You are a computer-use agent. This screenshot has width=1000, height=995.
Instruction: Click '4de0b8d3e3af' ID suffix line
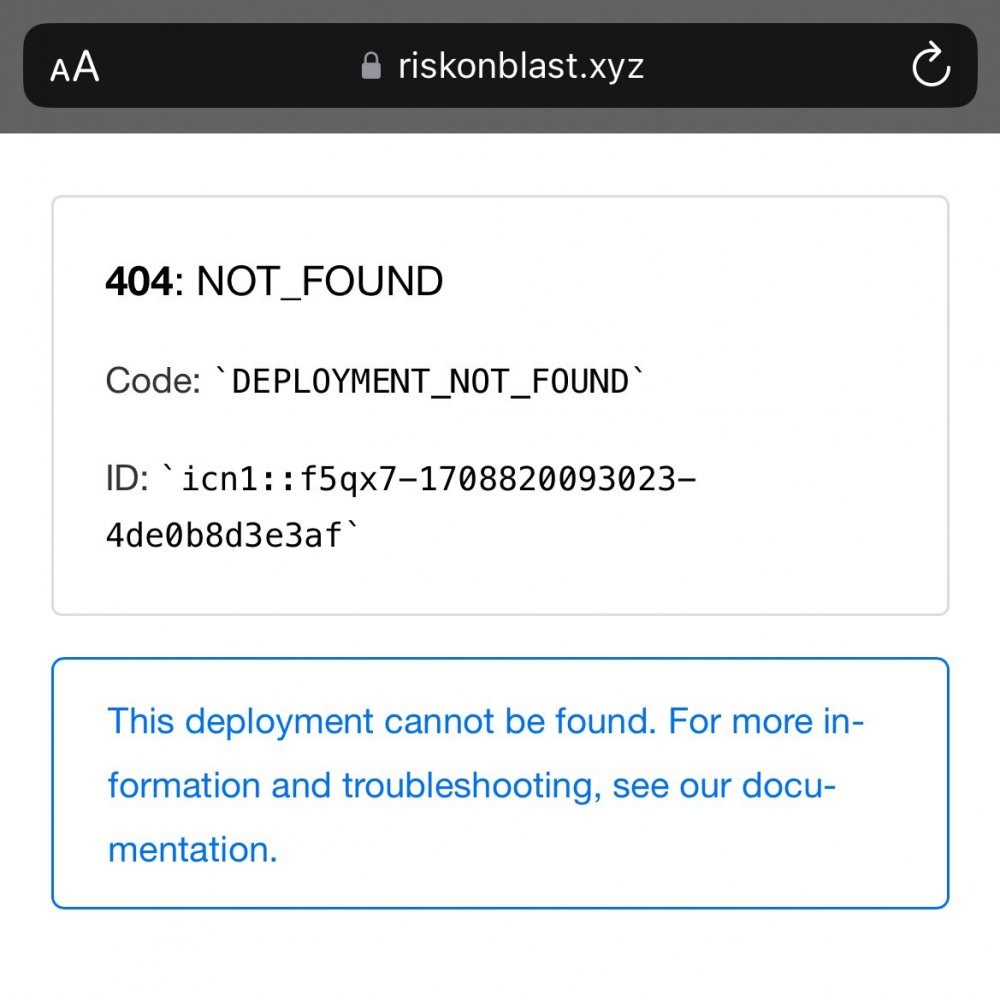pos(224,534)
